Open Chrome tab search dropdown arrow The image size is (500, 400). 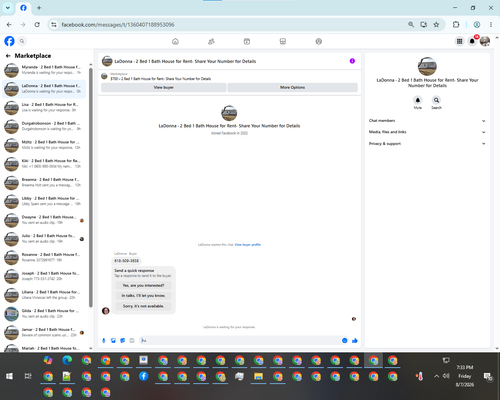8,8
